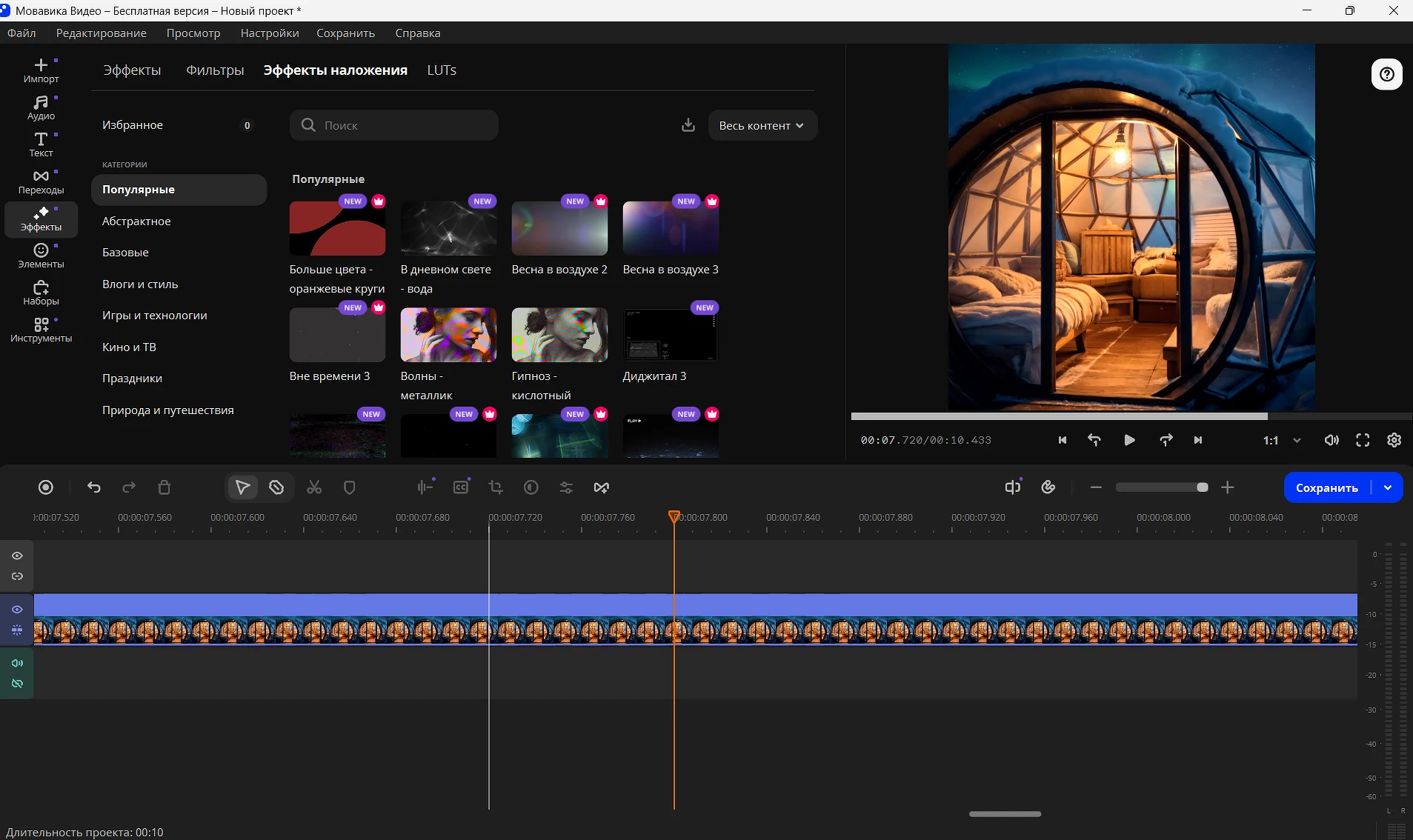Delete selected clip with trash icon
Screen dimensions: 1413x840
(x=164, y=487)
